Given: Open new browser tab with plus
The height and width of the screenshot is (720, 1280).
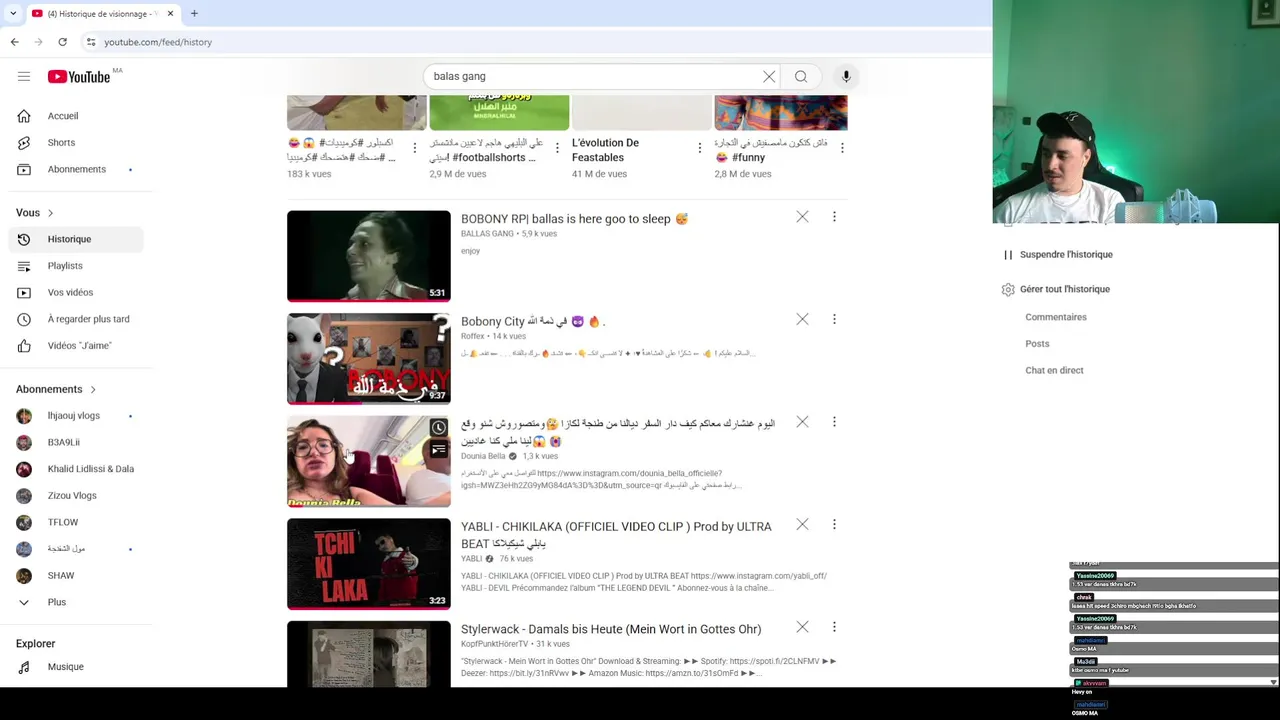Looking at the screenshot, I should point(194,13).
